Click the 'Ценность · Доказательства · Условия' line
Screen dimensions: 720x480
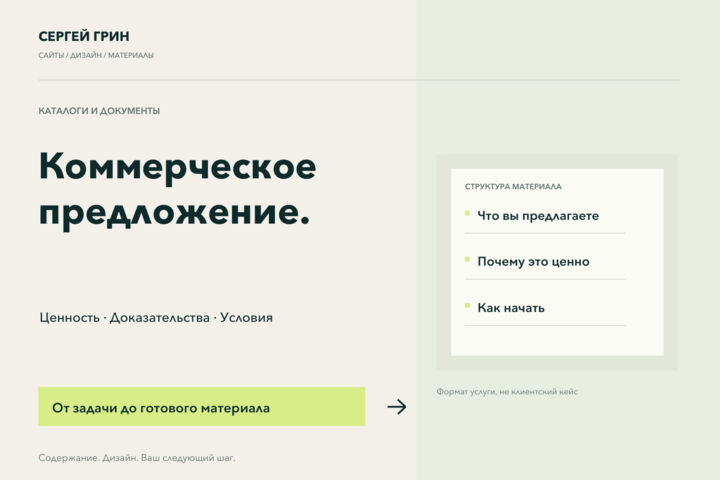point(156,318)
